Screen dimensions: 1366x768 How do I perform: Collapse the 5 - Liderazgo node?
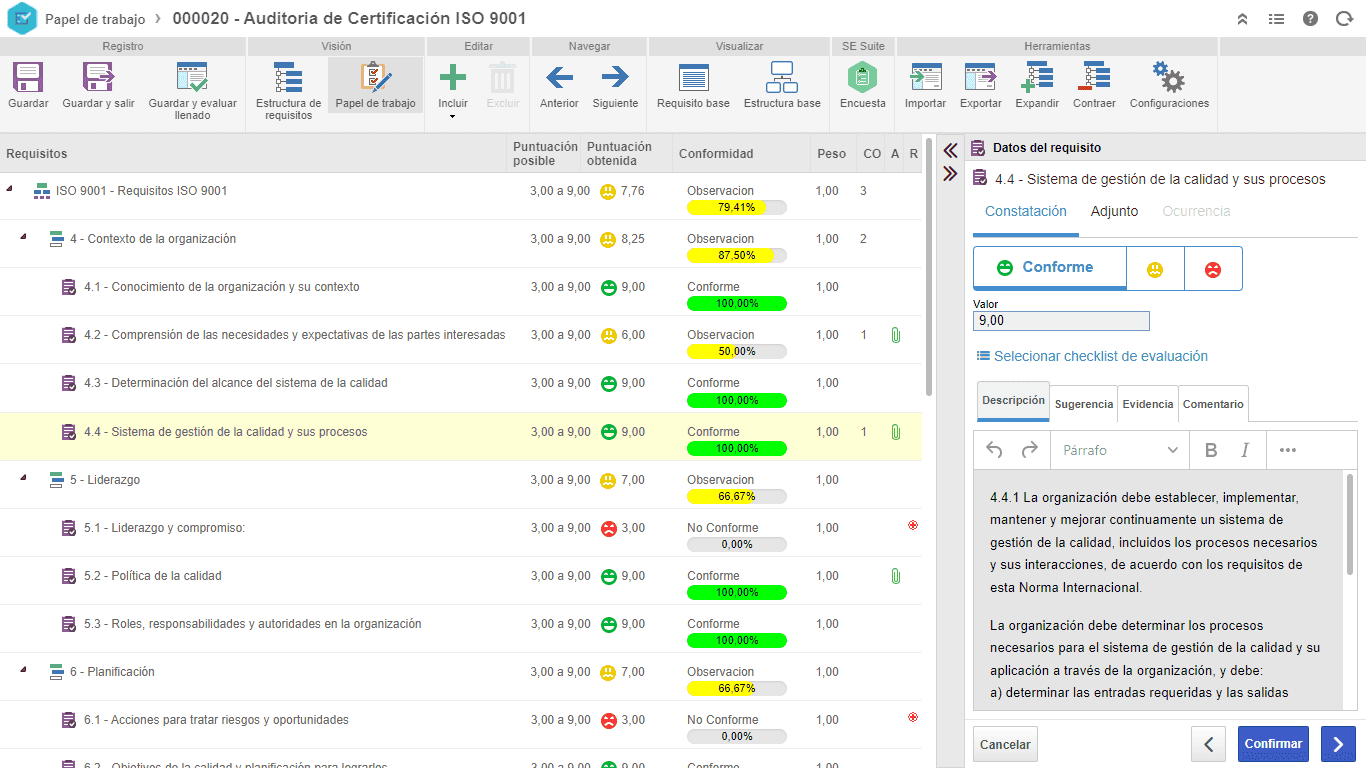click(x=23, y=477)
